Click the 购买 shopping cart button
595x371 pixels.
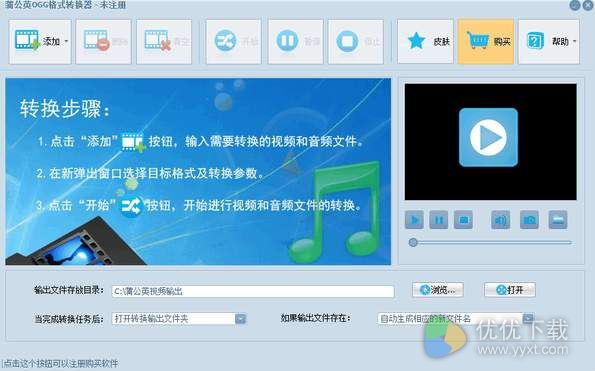486,41
